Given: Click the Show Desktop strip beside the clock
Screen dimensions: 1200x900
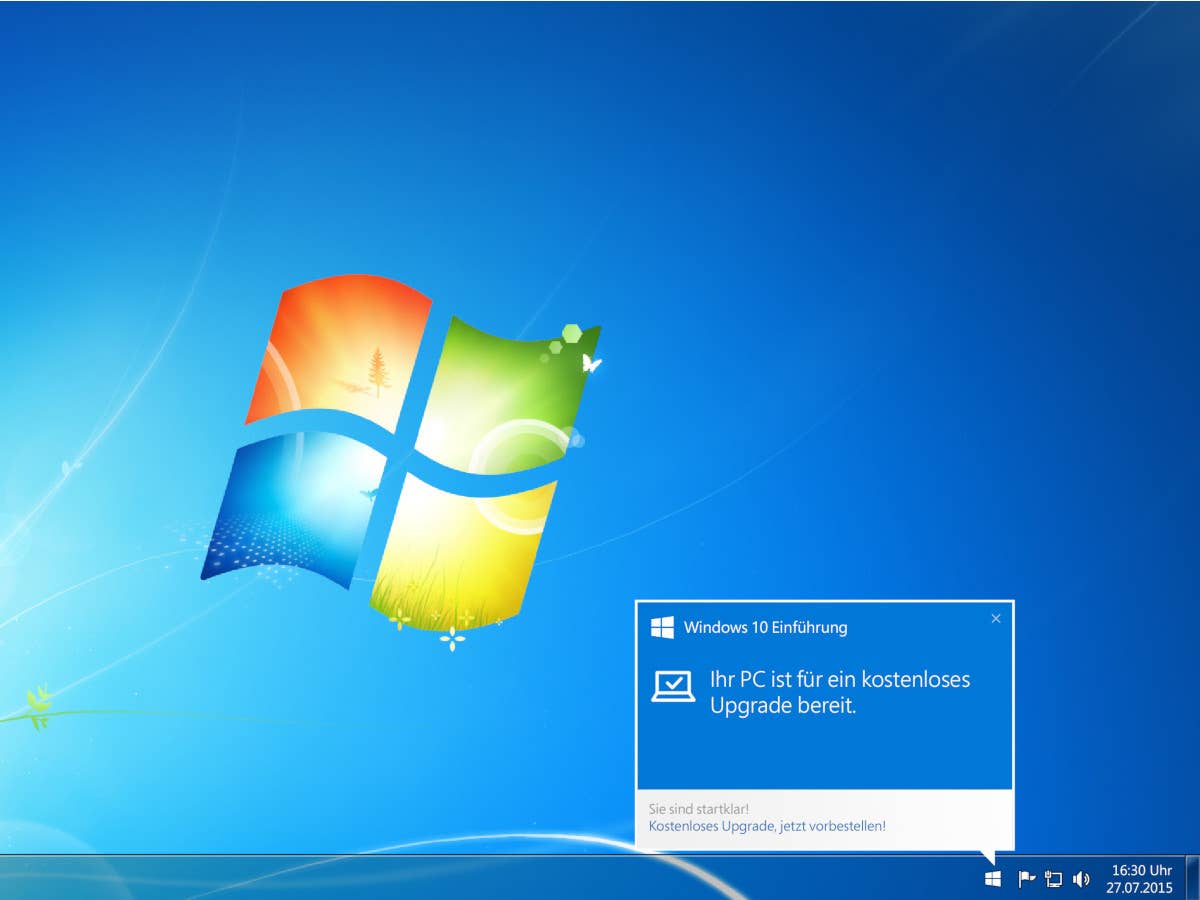Looking at the screenshot, I should (x=1192, y=878).
